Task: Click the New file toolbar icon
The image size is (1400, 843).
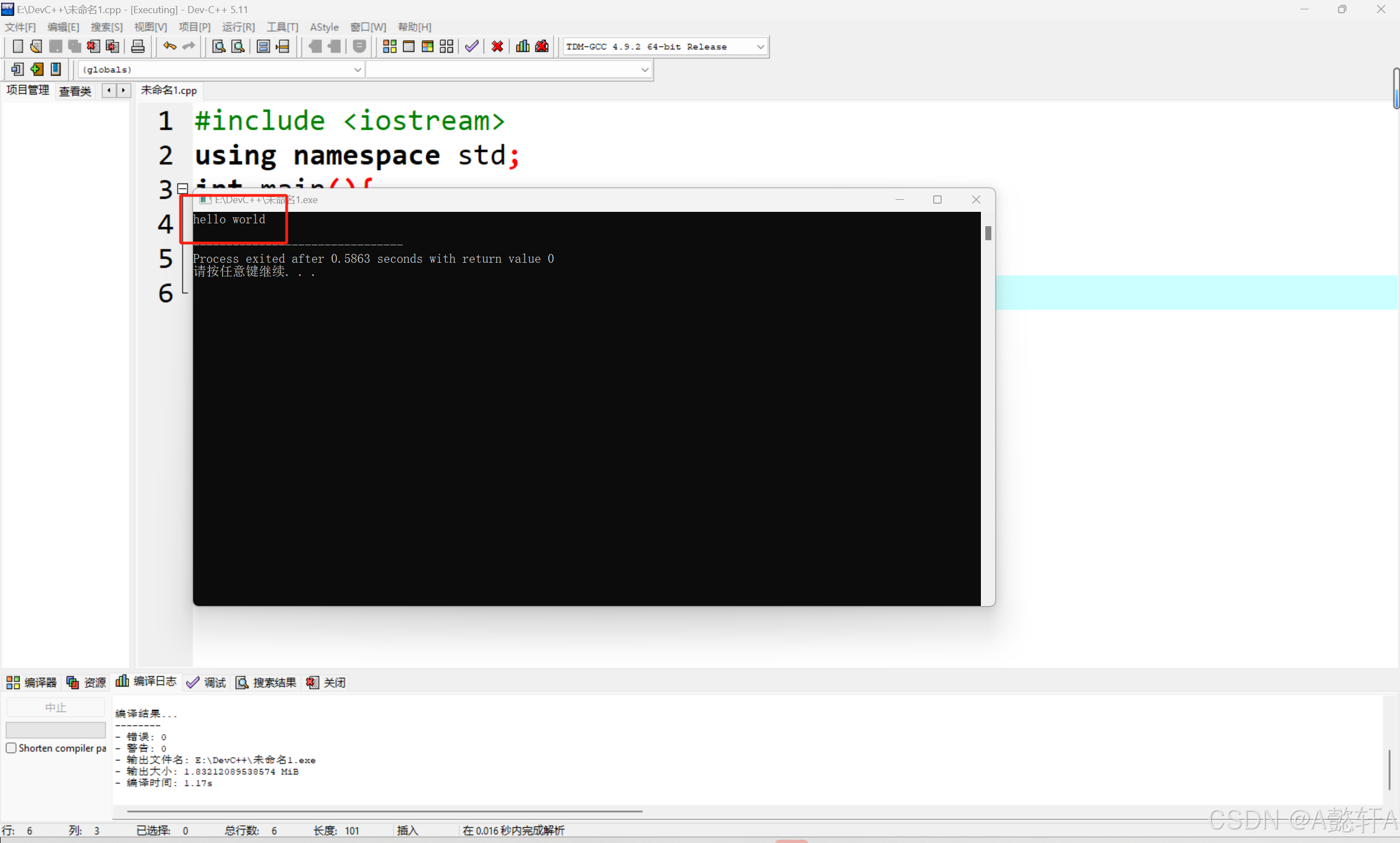Action: [18, 47]
